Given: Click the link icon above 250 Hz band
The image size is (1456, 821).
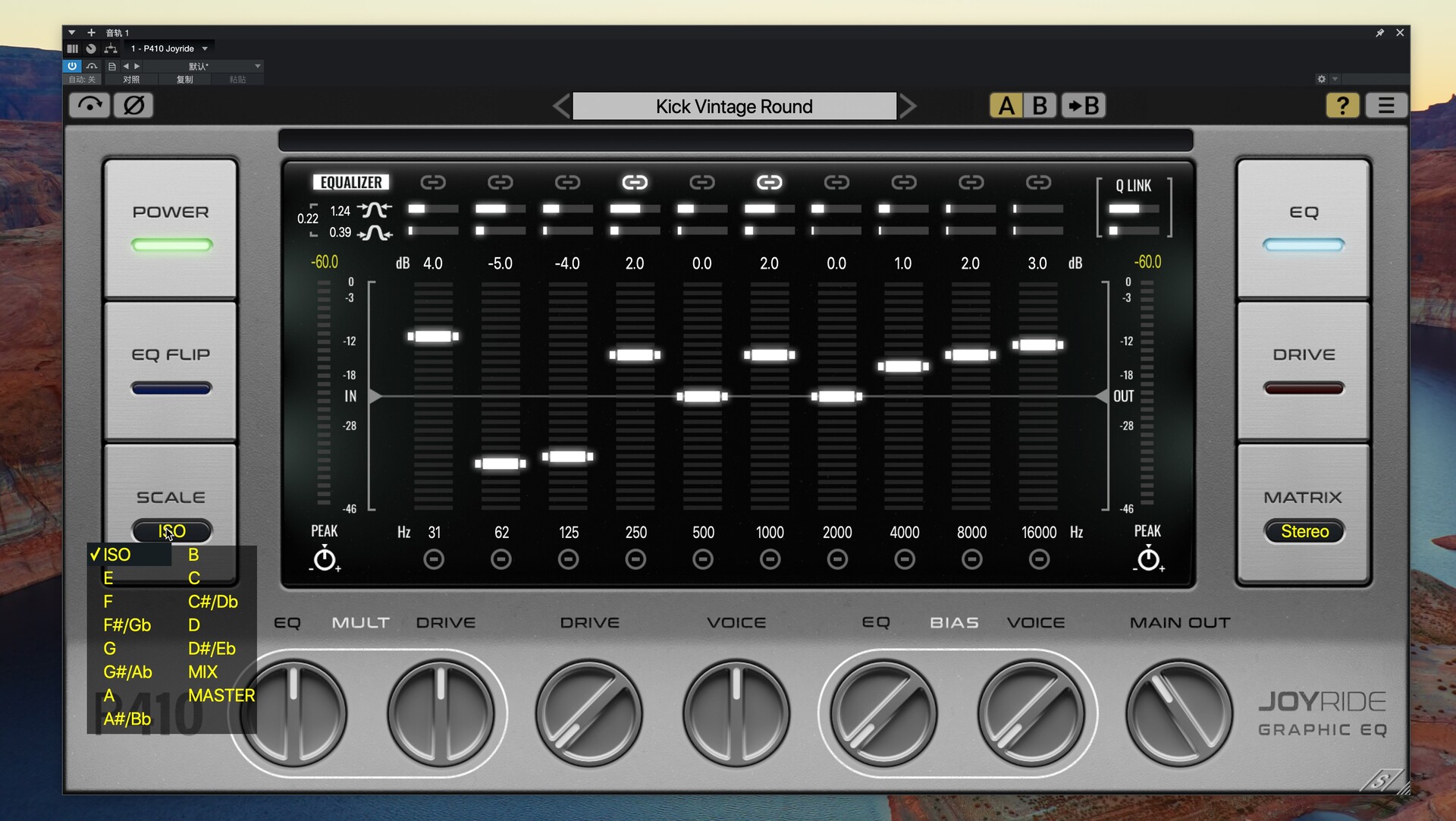Looking at the screenshot, I should click(635, 182).
